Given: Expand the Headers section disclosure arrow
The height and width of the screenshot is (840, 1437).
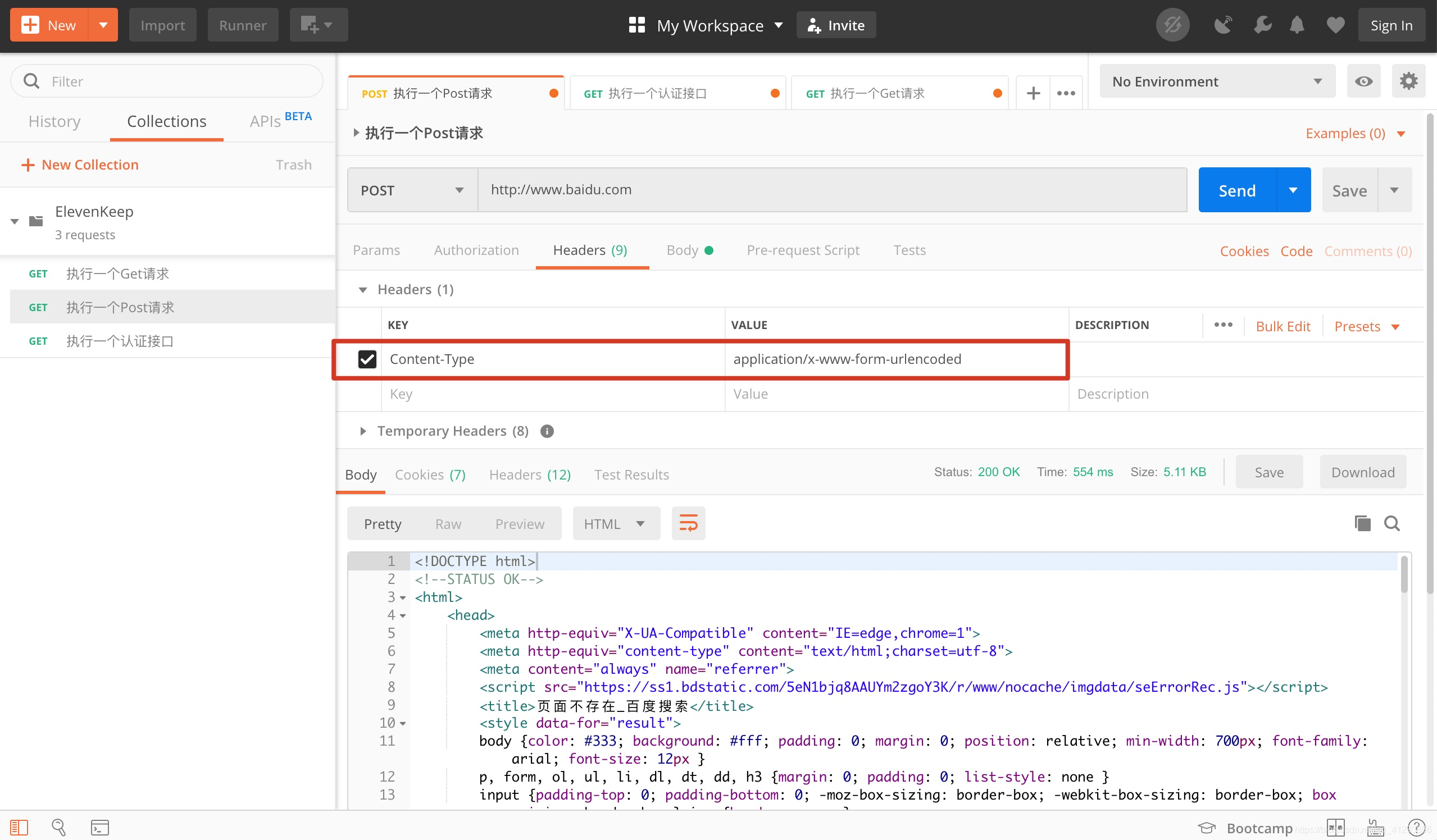Looking at the screenshot, I should coord(362,289).
